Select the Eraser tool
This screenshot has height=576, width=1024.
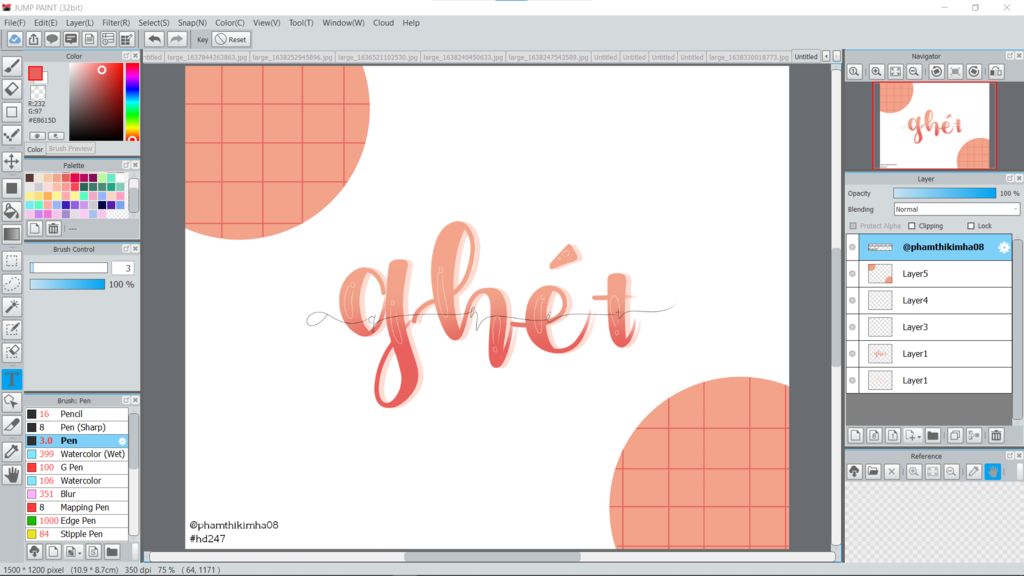coord(12,89)
